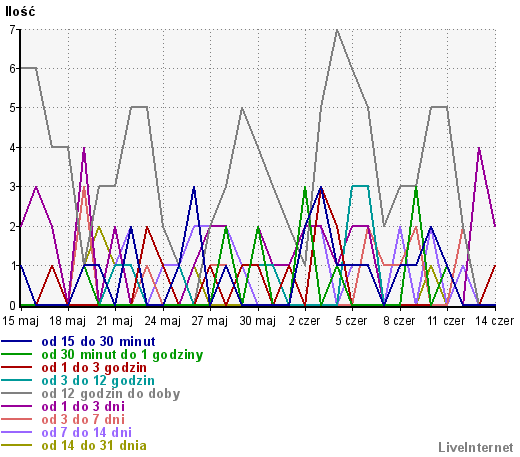520x457 pixels.
Task: Click the '27 maj' date label
Action: [210, 321]
